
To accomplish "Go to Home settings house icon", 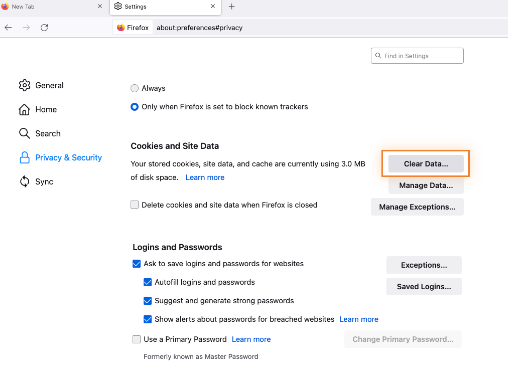I will tap(24, 109).
